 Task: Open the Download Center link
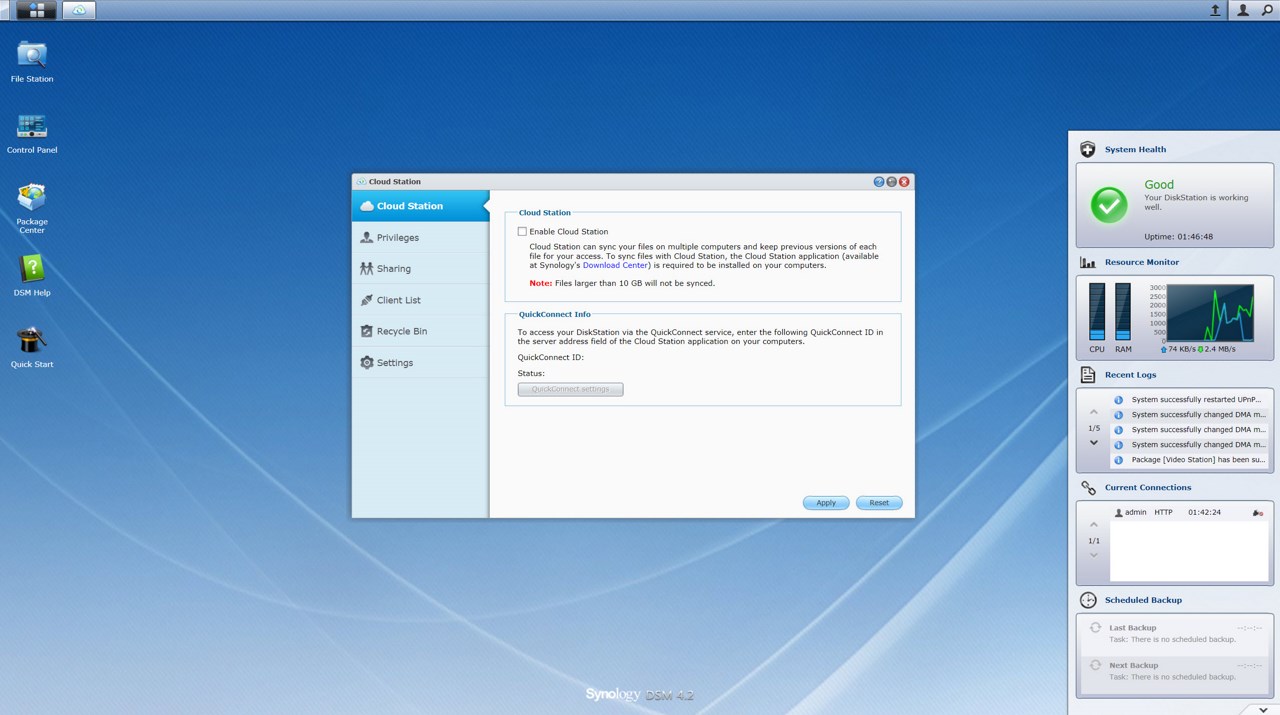point(616,266)
